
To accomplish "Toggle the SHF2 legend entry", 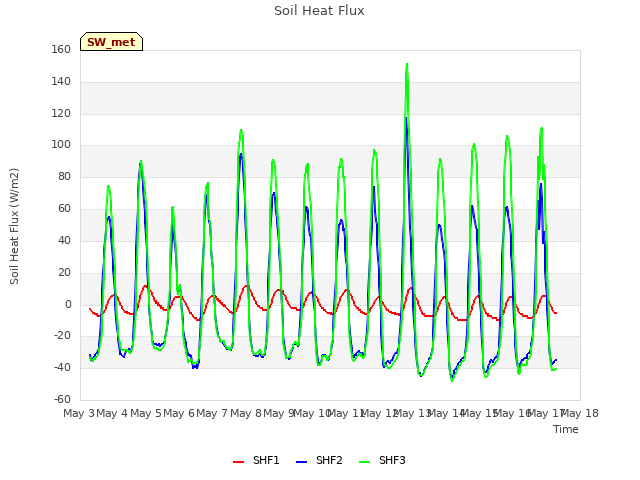I will pyautogui.click(x=319, y=460).
